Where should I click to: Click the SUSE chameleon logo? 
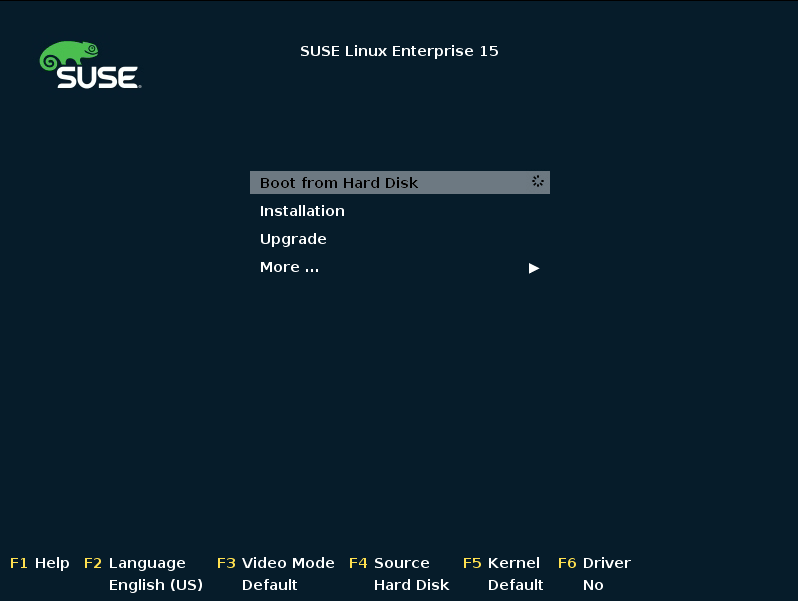click(90, 65)
